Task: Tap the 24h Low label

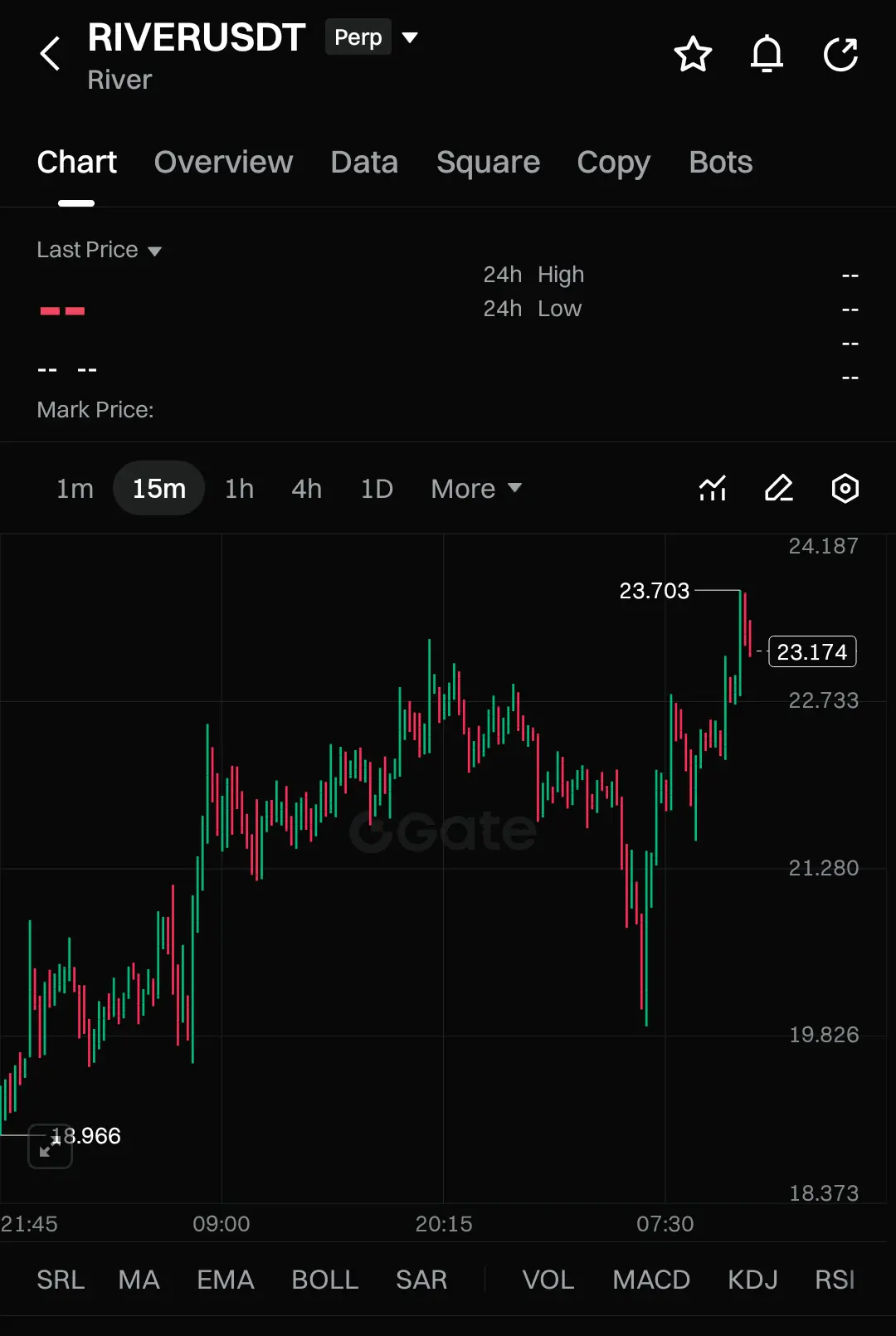Action: 533,309
